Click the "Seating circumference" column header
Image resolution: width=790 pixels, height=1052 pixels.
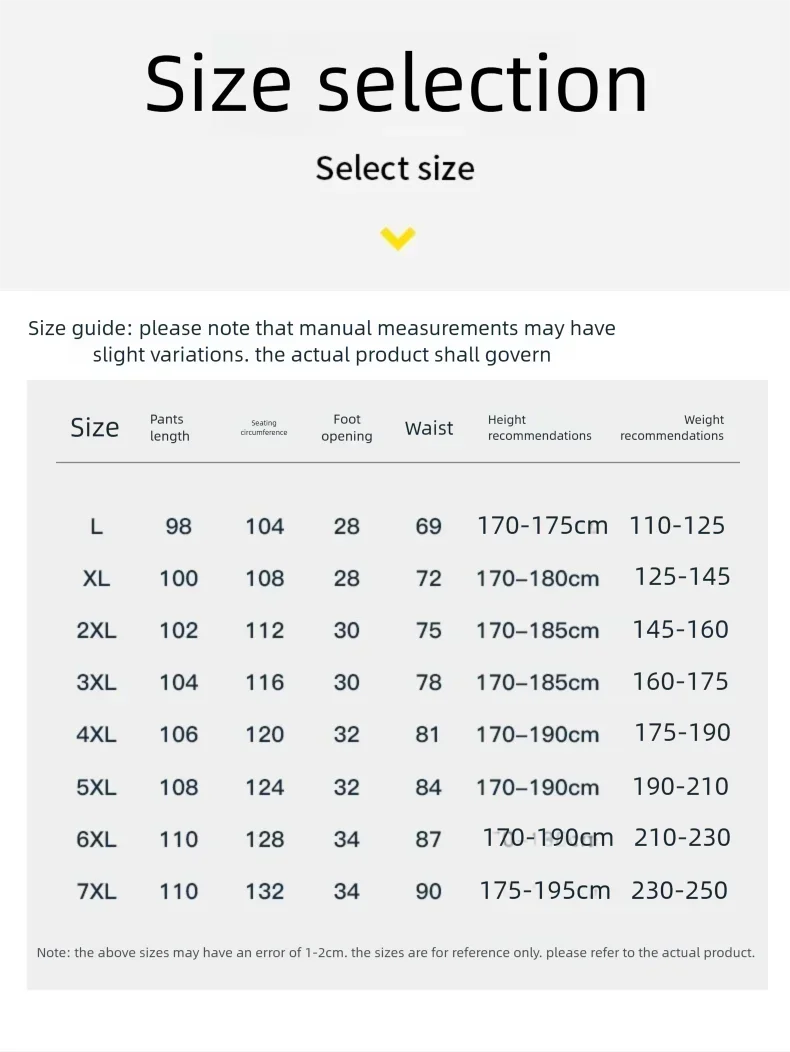pyautogui.click(x=264, y=428)
